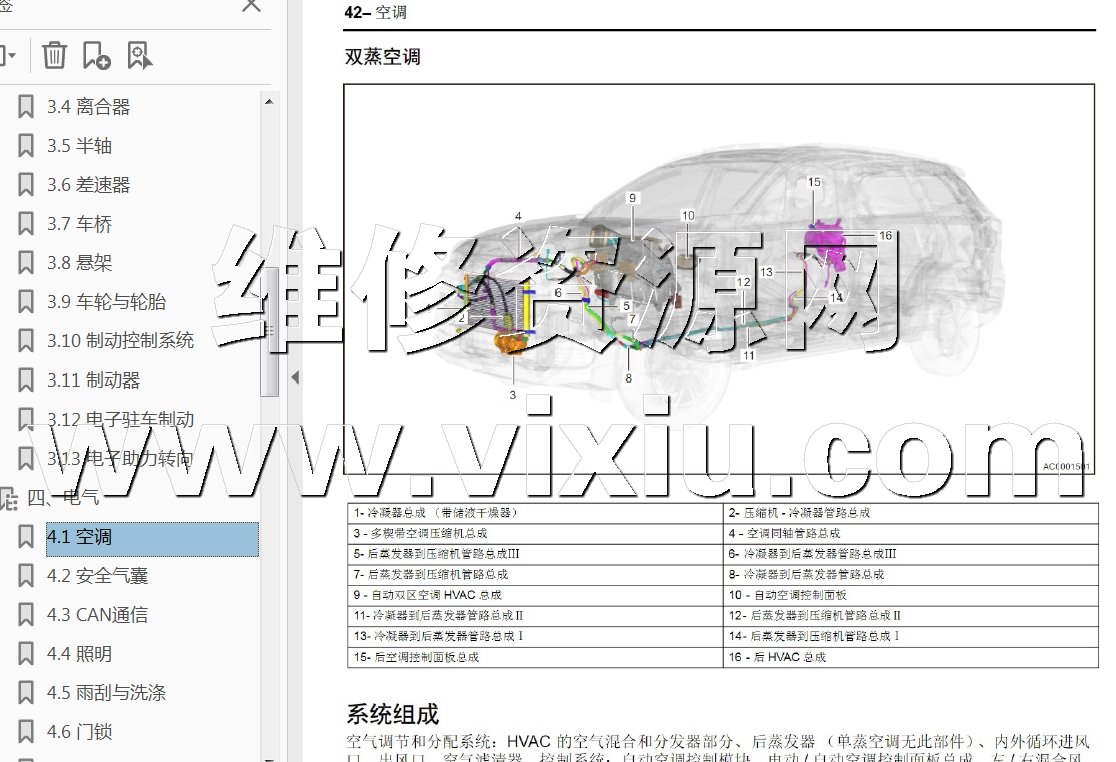Jump to 3.9 车轮与轮胎 section

pyautogui.click(x=106, y=302)
